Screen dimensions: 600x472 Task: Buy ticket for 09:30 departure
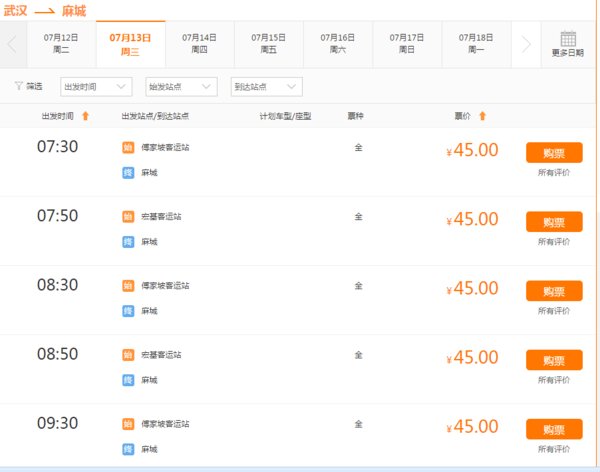[554, 429]
